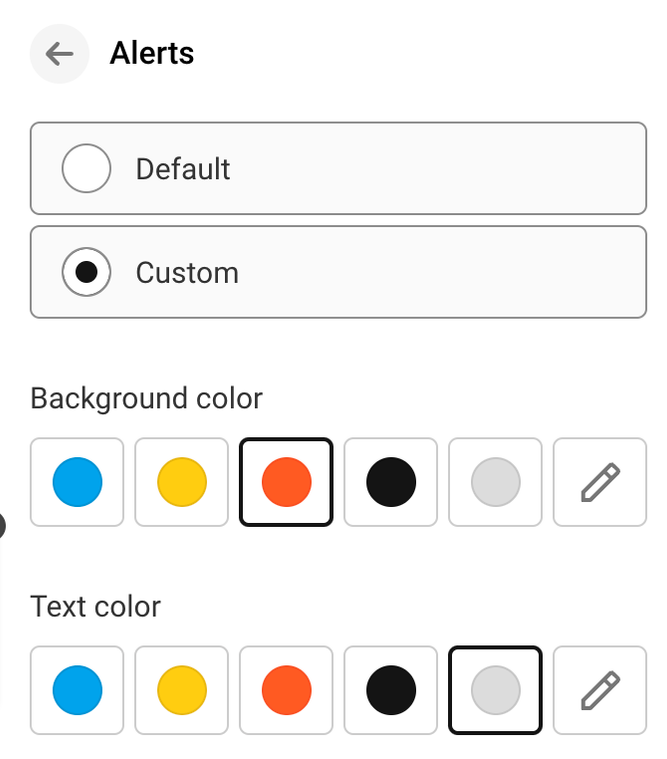
Task: Choose blue background color swatch
Action: [x=77, y=482]
